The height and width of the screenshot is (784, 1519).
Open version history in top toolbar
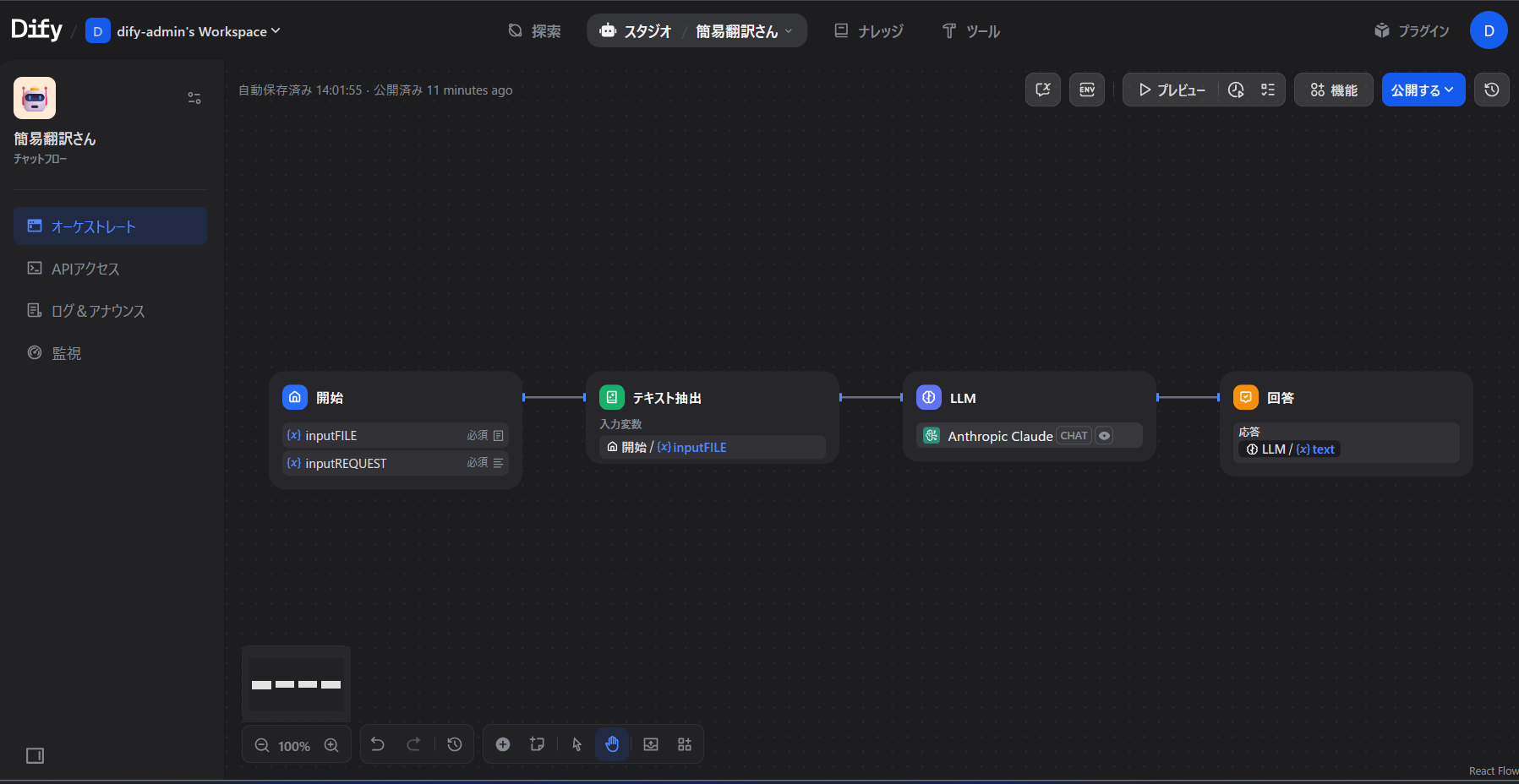coord(1492,90)
